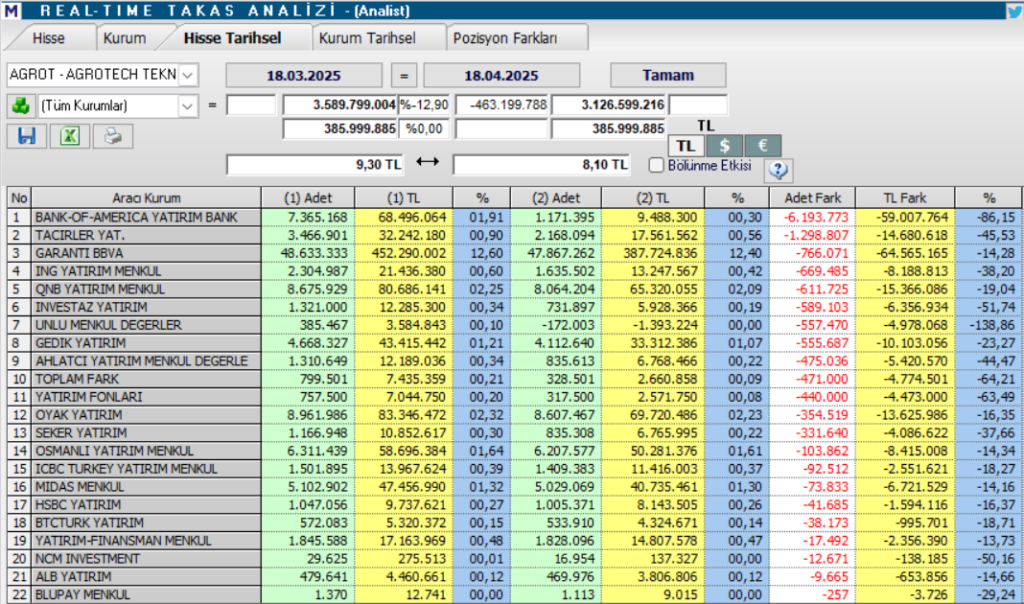Click the 9,30 TL price field
Screen dimensions: 1024x604
tap(315, 165)
